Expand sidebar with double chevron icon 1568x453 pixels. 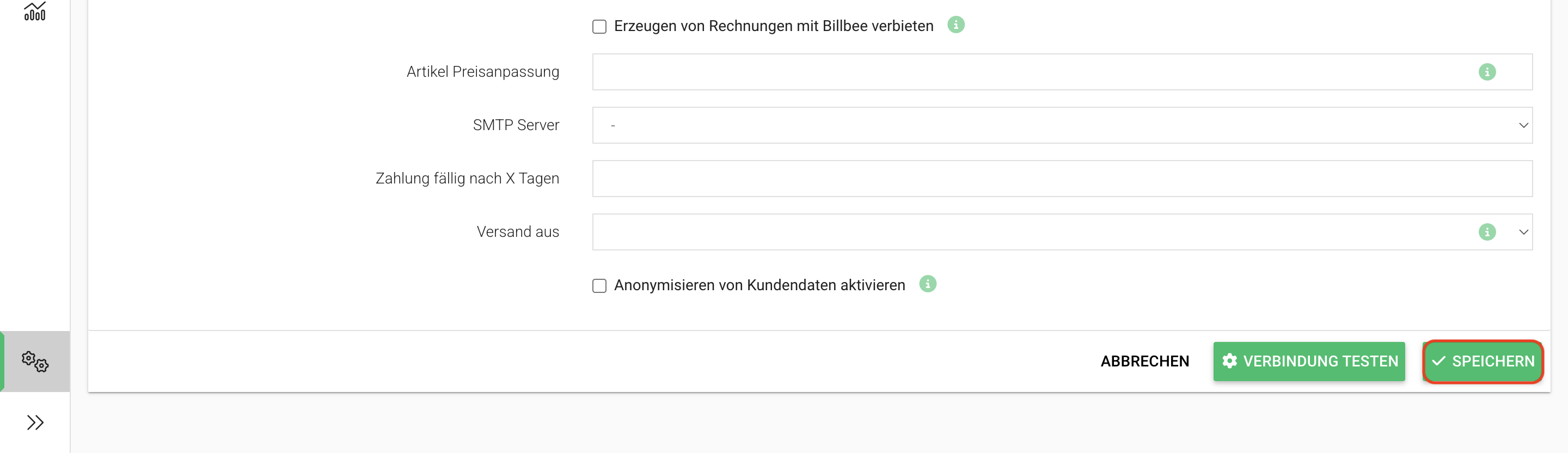click(x=35, y=423)
